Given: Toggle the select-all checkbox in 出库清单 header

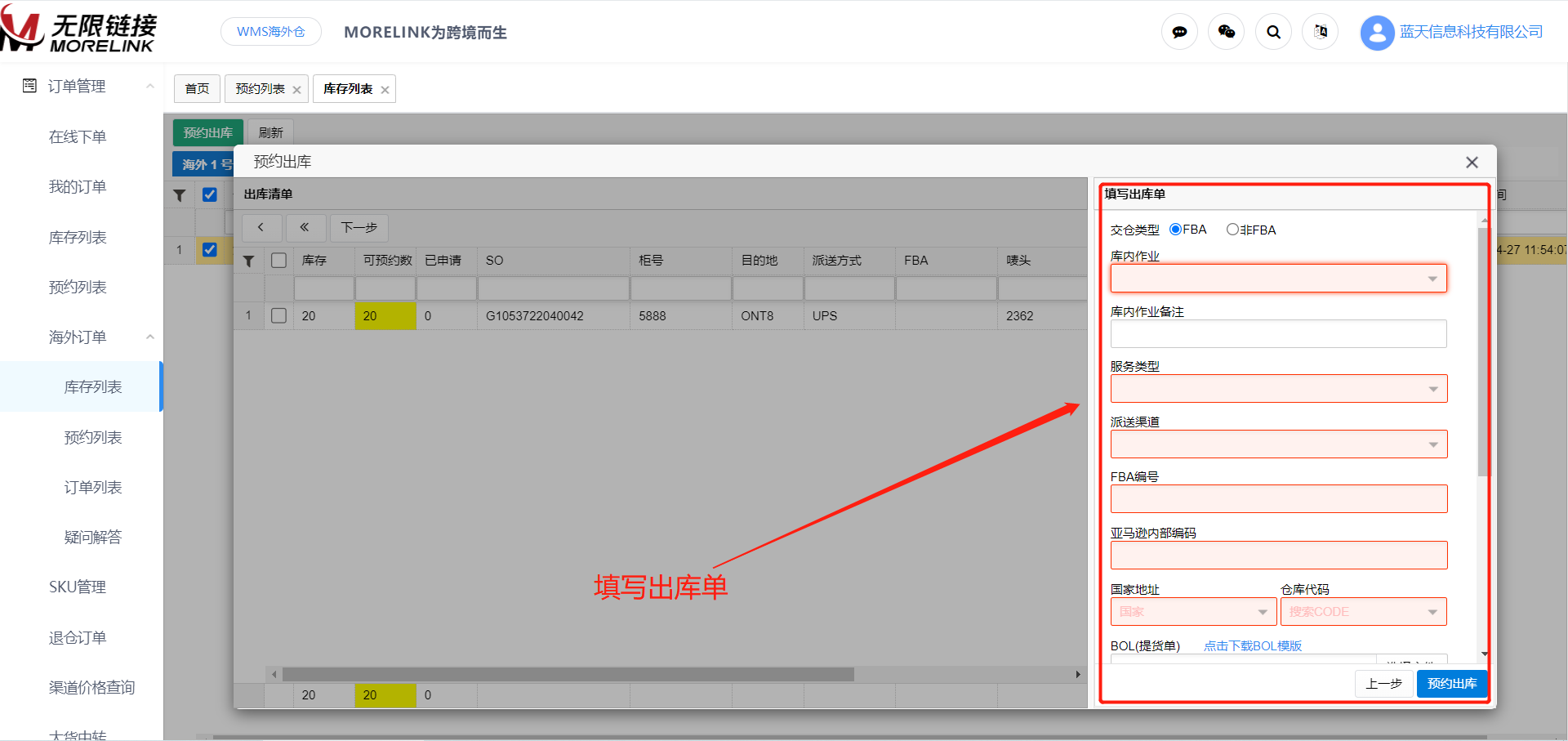Looking at the screenshot, I should 278,261.
